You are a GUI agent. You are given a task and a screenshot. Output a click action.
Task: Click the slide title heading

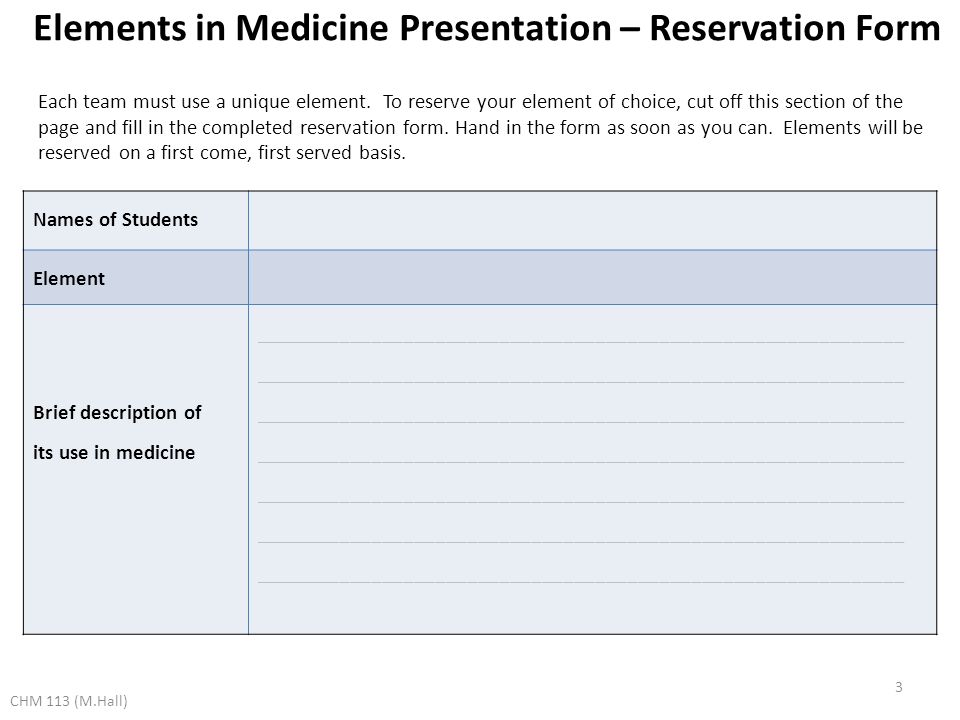(487, 28)
